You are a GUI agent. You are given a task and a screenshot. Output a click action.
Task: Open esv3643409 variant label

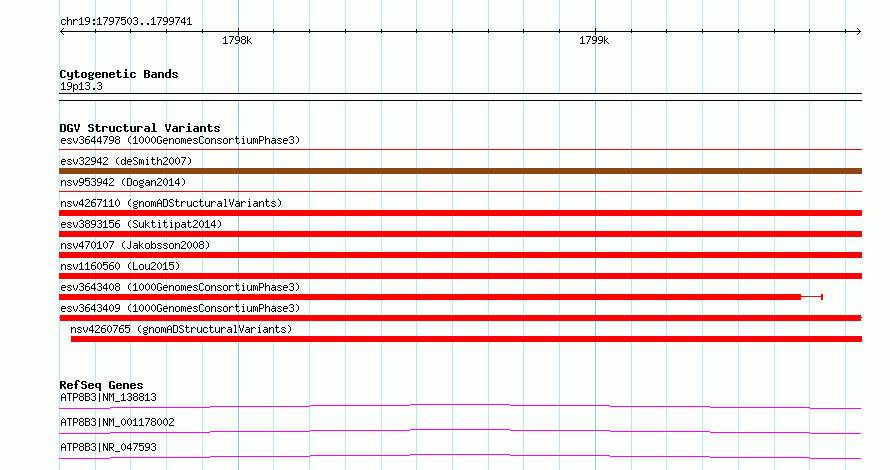click(x=180, y=308)
